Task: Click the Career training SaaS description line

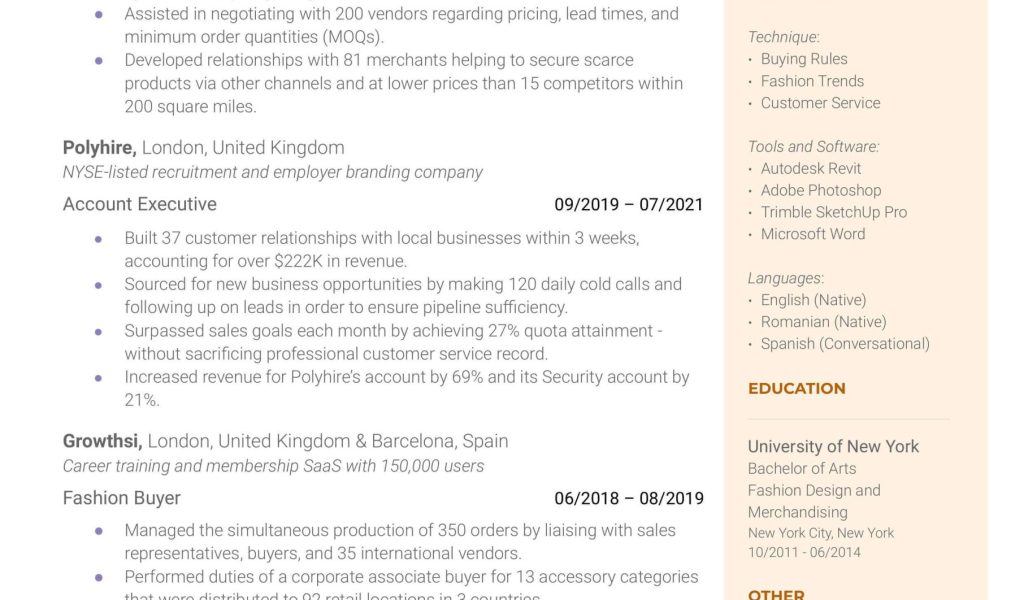Action: (273, 466)
